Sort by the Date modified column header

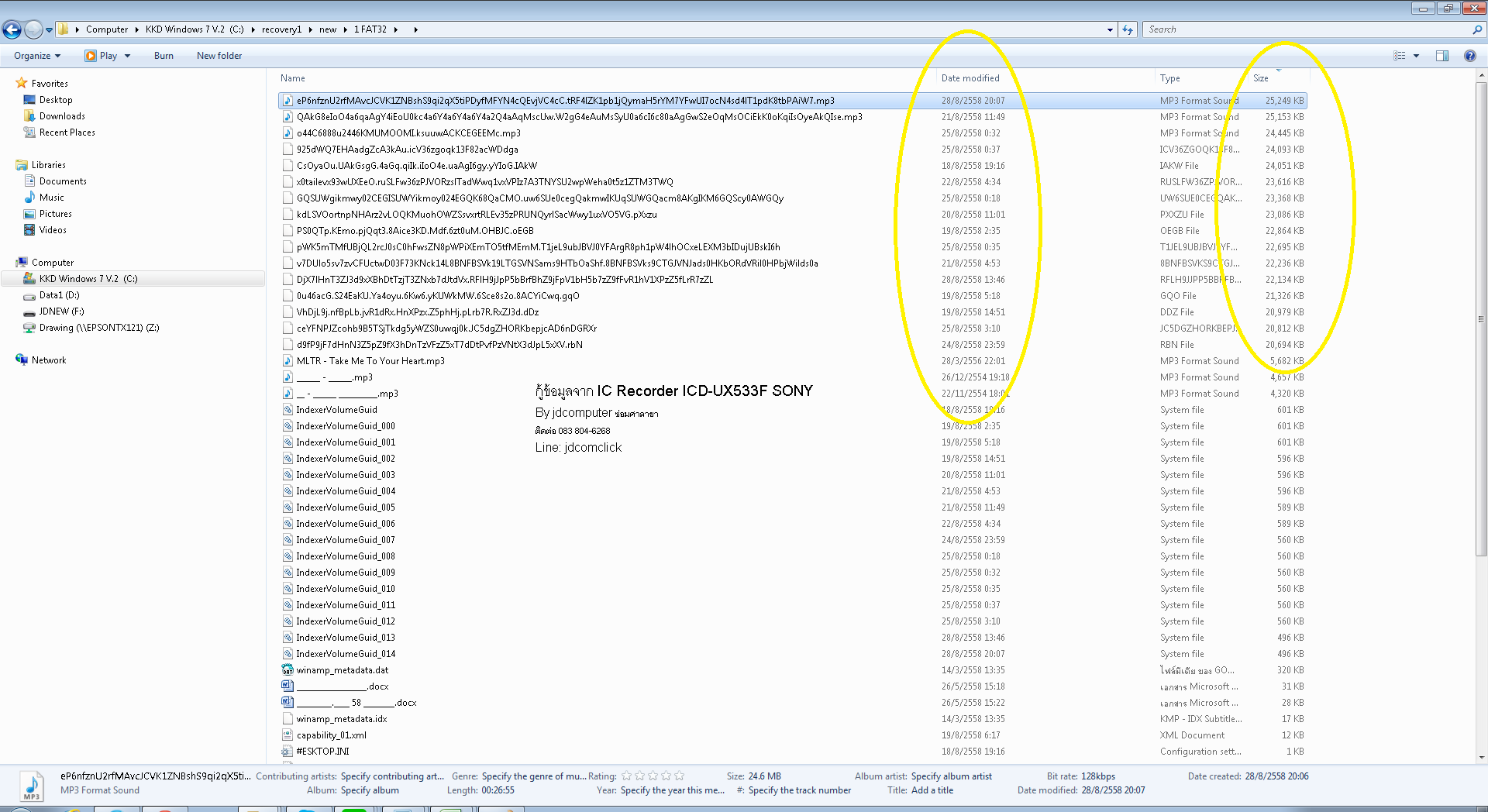[970, 78]
